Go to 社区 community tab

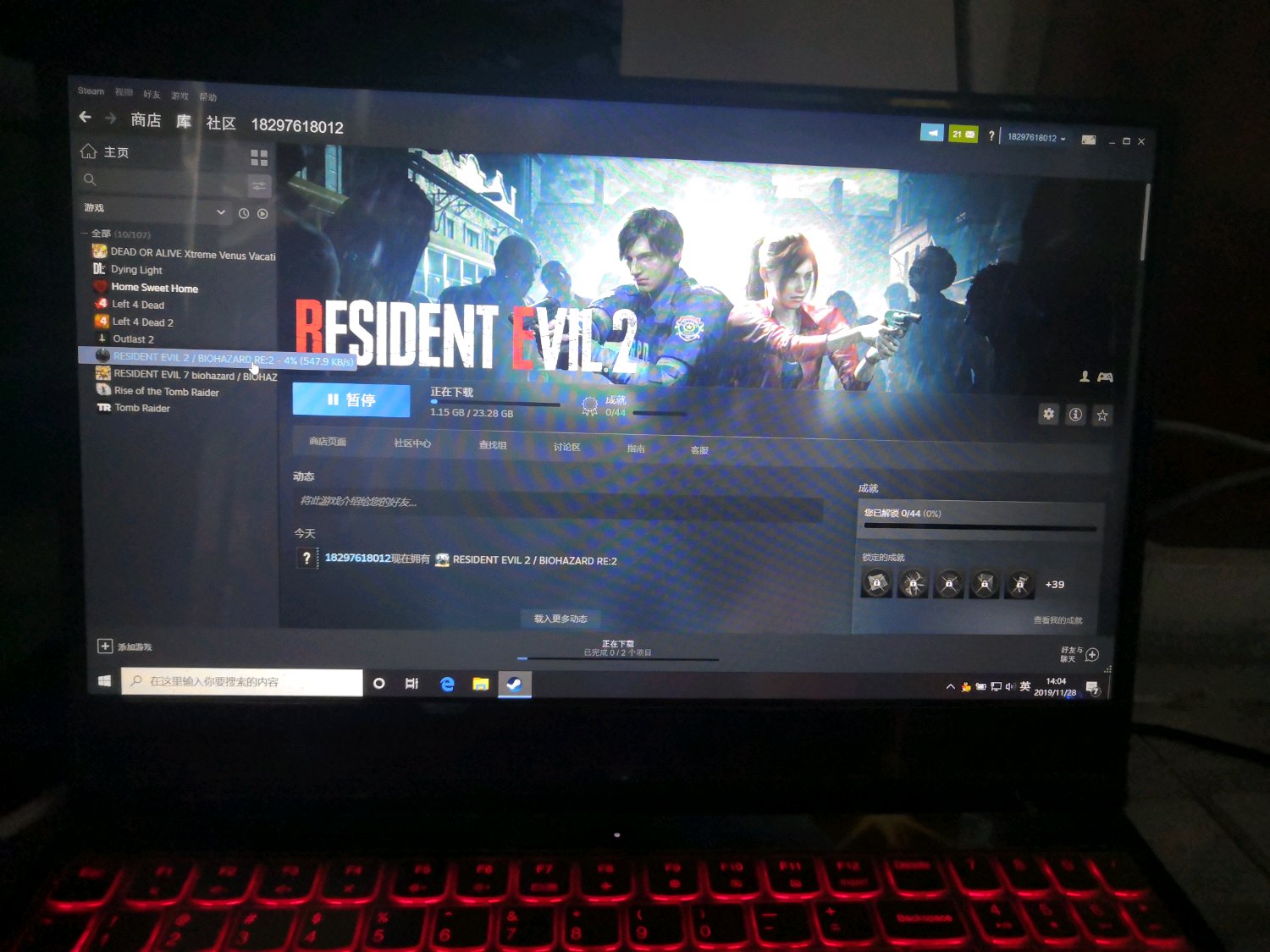point(221,124)
